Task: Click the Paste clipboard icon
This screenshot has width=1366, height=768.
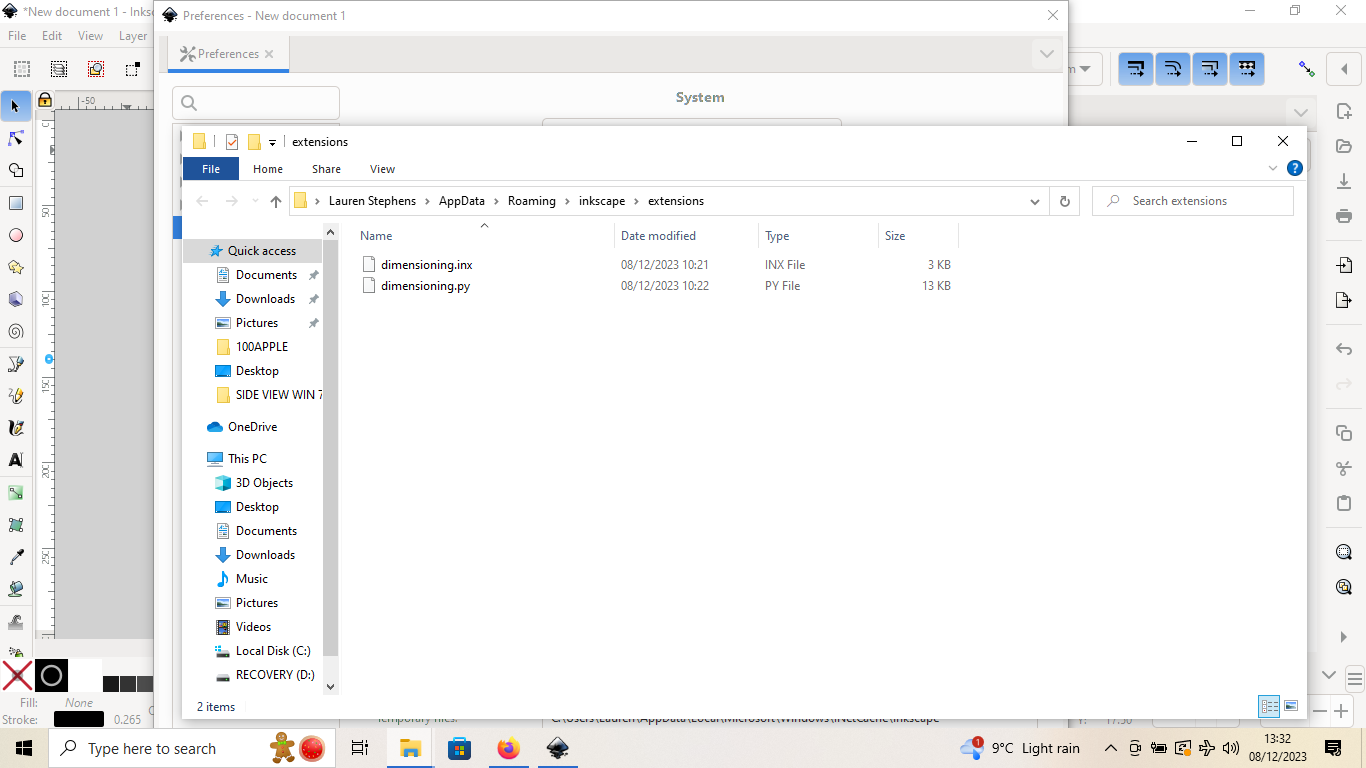Action: (1344, 502)
